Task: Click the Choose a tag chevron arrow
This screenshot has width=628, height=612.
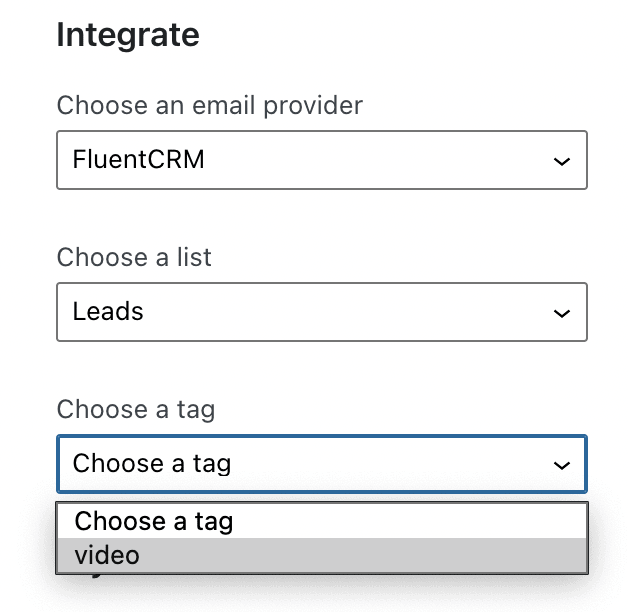Action: tap(562, 465)
